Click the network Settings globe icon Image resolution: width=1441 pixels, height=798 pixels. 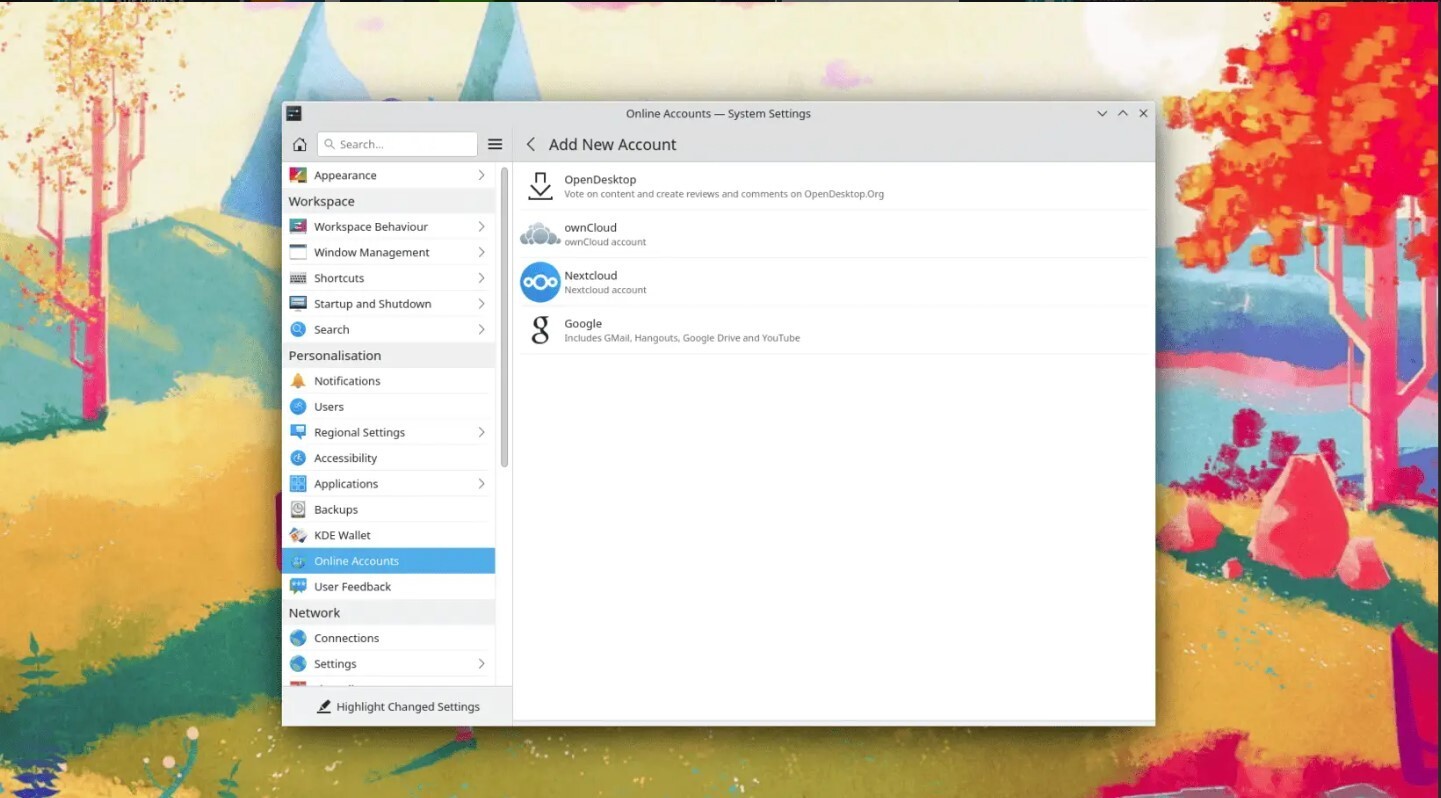coord(298,664)
